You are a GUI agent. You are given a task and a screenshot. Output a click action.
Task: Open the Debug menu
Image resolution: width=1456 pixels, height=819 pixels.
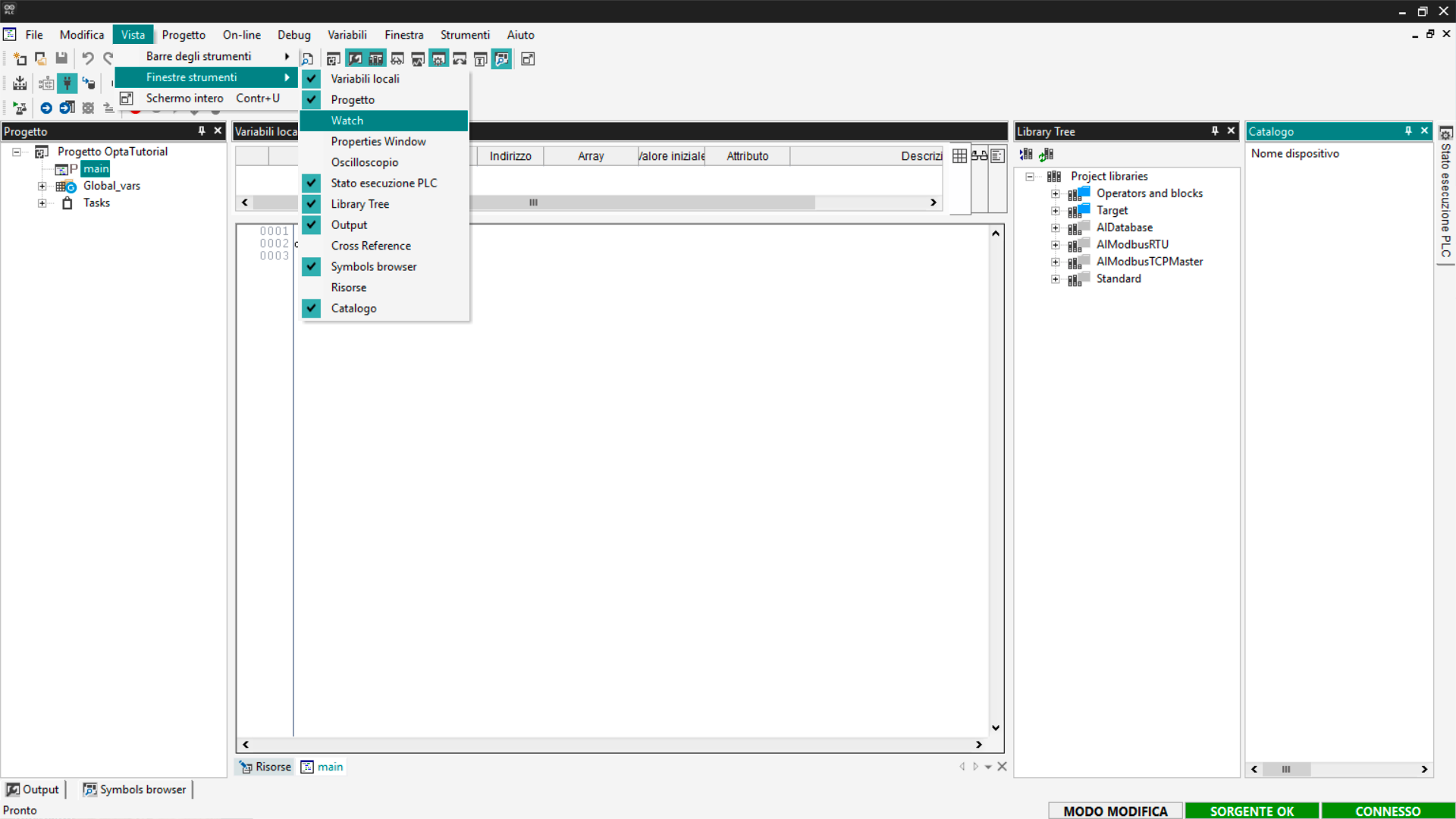(293, 35)
